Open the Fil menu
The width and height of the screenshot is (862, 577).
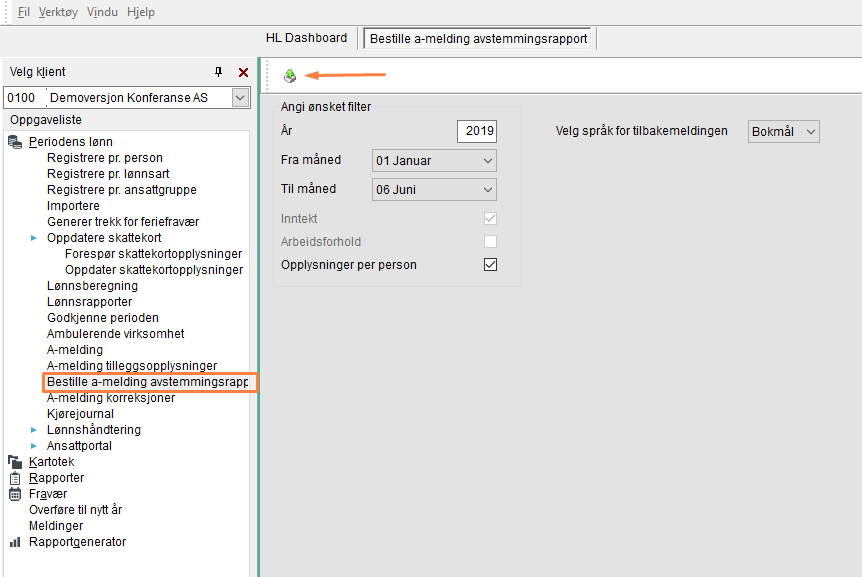click(24, 12)
